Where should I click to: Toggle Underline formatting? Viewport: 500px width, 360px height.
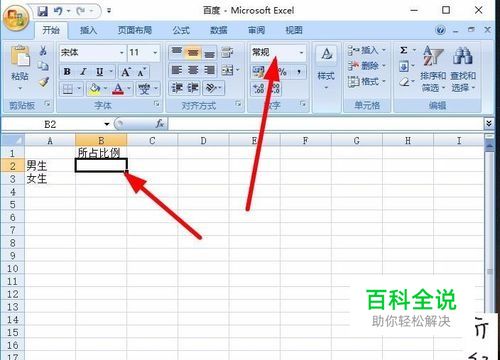99,72
